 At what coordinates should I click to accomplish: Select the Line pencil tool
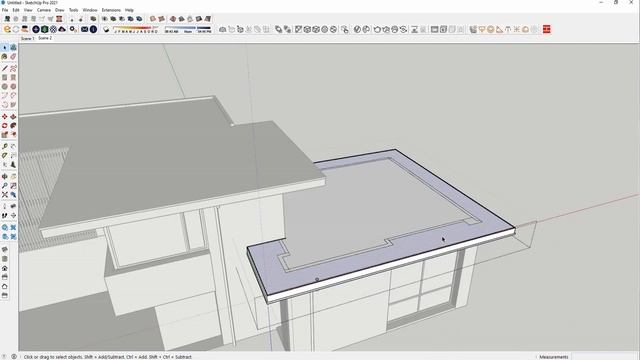click(x=4, y=69)
